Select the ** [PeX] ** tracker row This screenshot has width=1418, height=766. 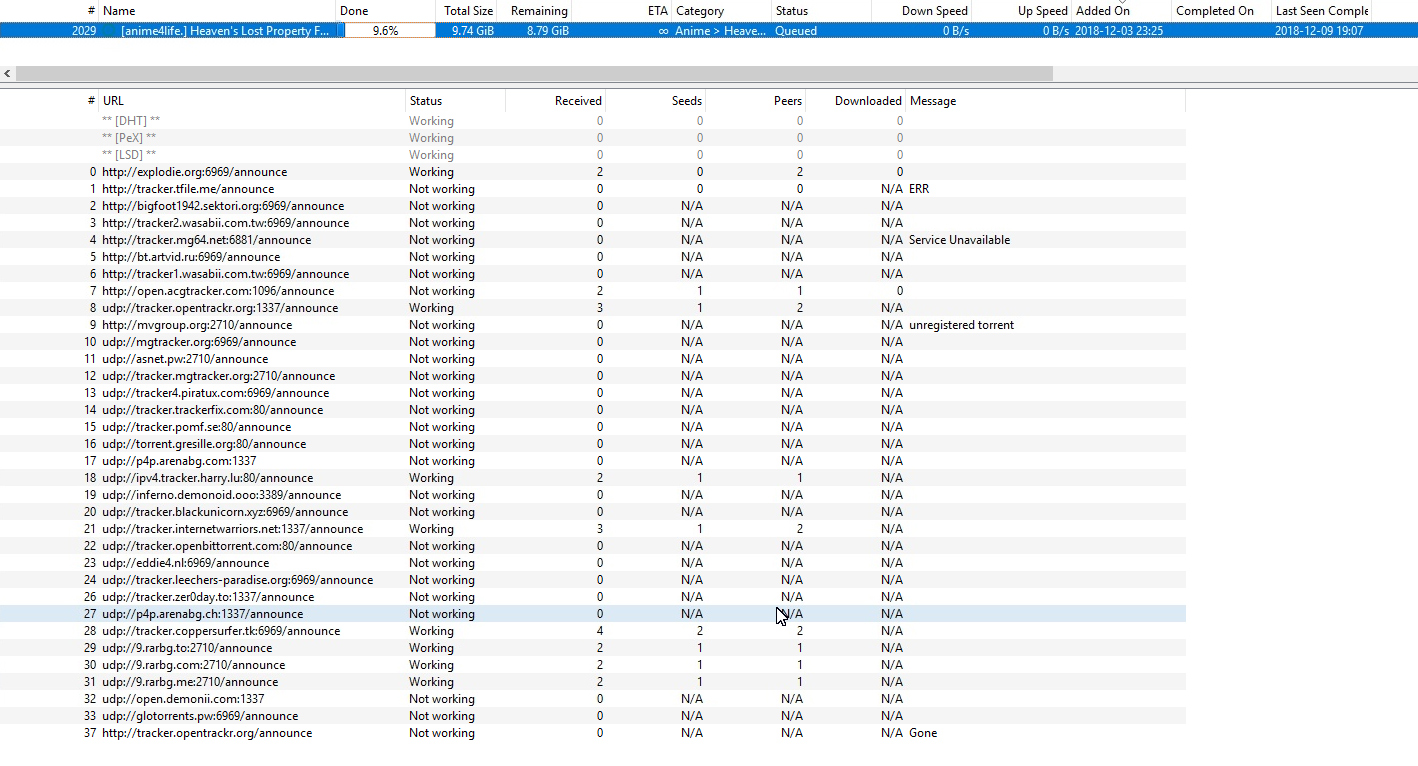click(593, 138)
